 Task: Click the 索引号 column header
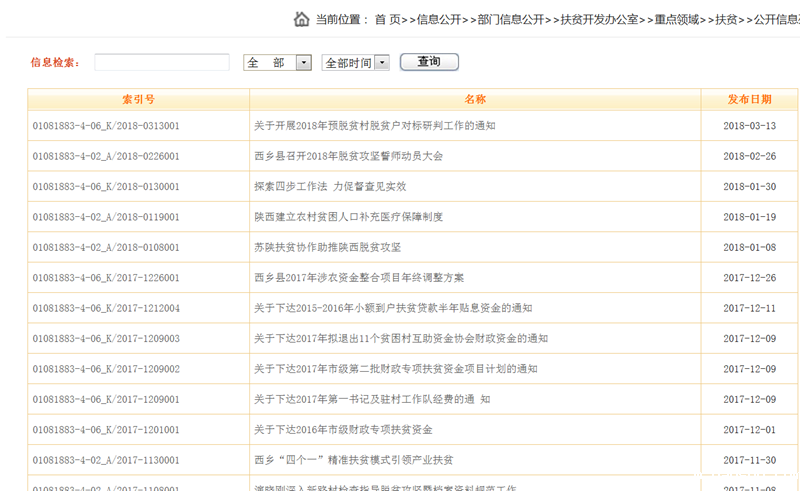point(138,100)
